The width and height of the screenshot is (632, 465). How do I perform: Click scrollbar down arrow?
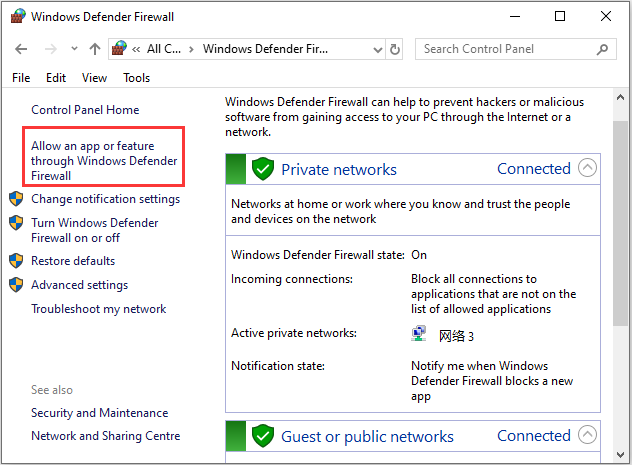(620, 455)
